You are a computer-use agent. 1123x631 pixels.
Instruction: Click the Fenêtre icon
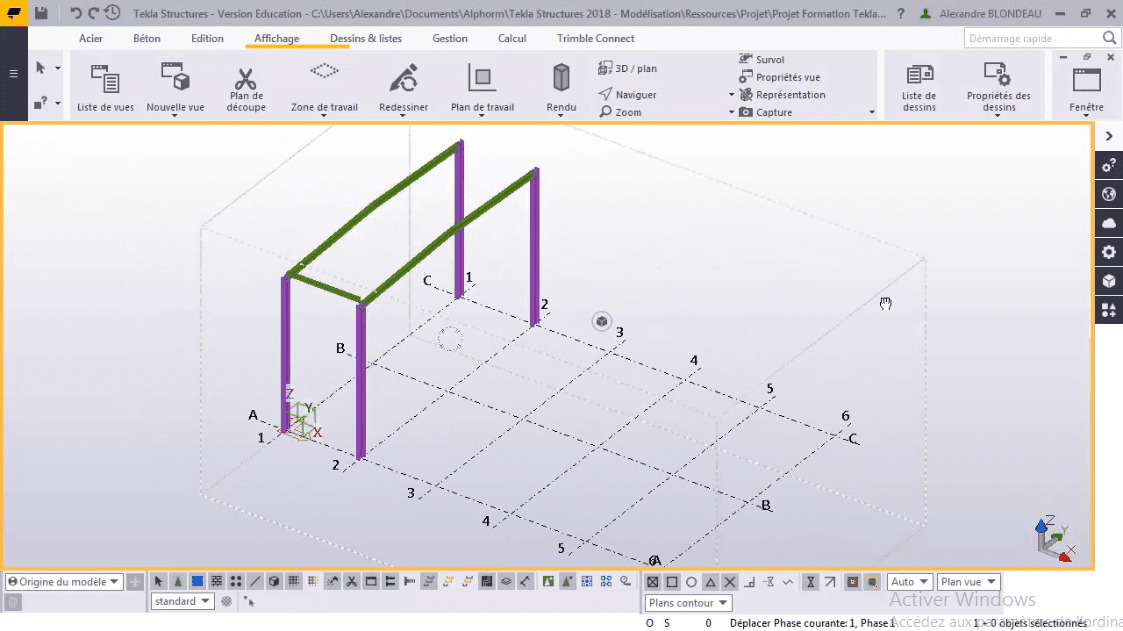click(x=1086, y=80)
